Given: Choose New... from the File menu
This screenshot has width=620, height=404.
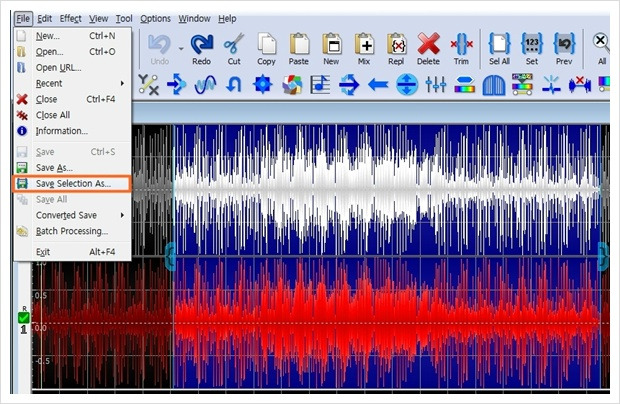Looking at the screenshot, I should 72,36.
